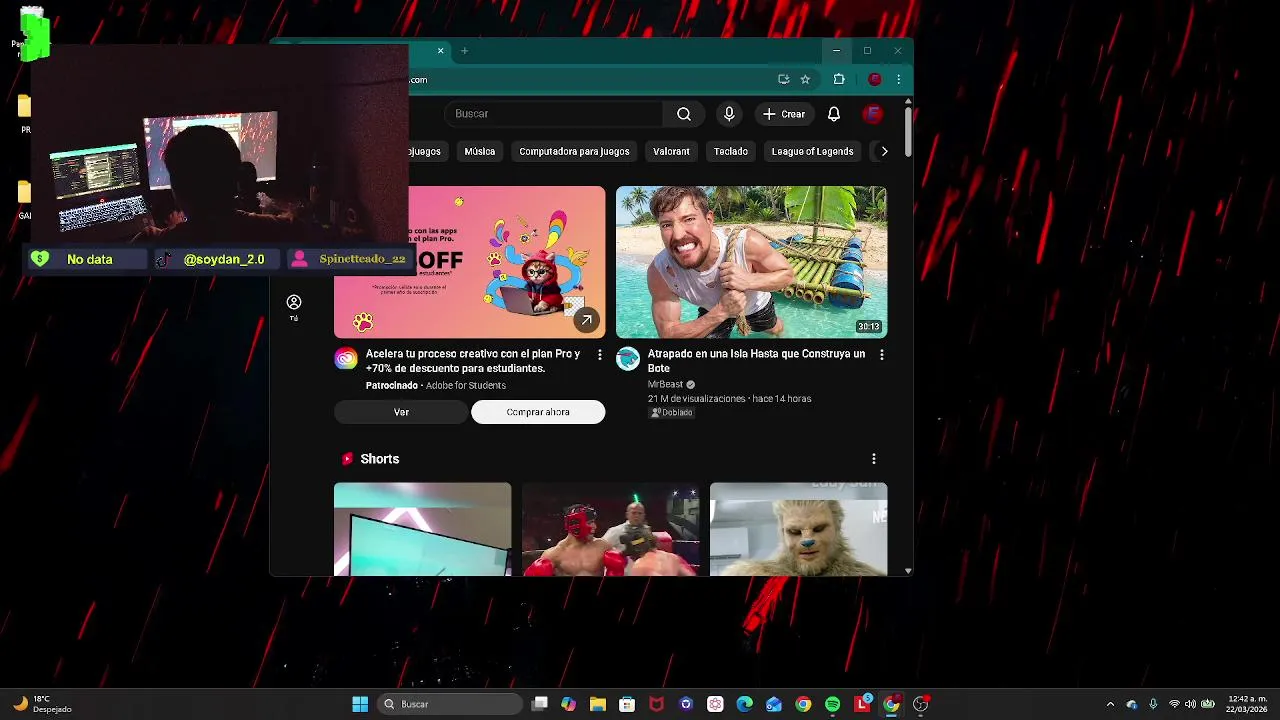Viewport: 1280px width, 720px height.
Task: Open Task View from the taskbar
Action: point(540,704)
